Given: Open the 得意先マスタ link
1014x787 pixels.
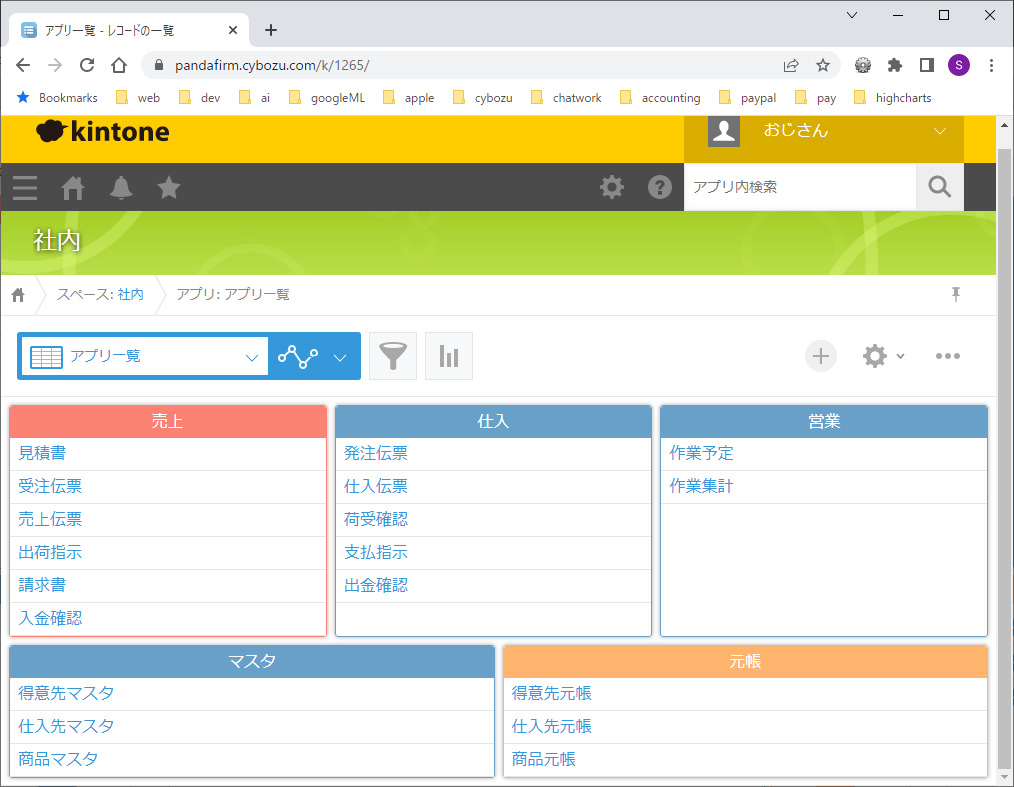Looking at the screenshot, I should point(66,694).
